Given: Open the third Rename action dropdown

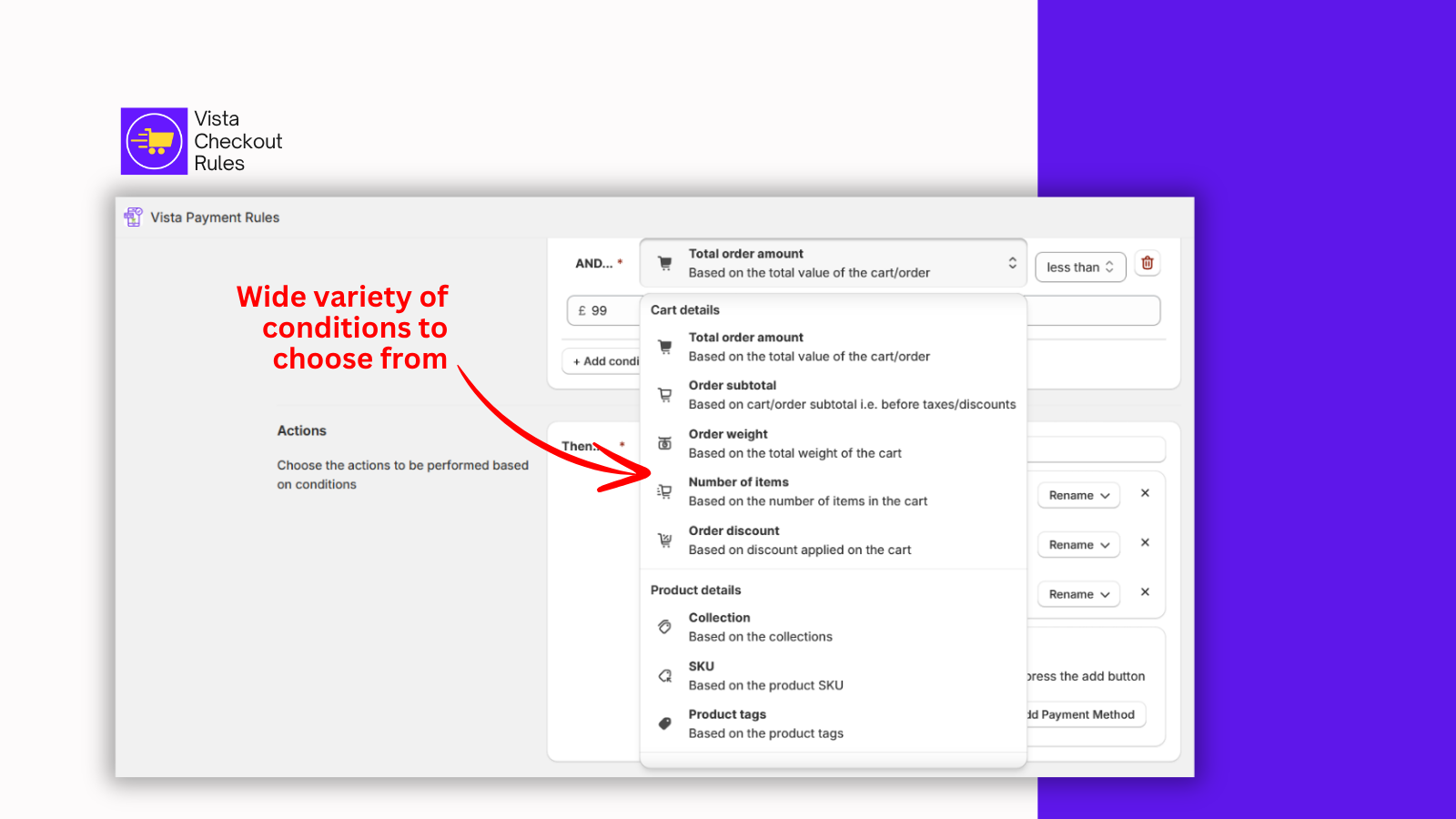Looking at the screenshot, I should [1079, 593].
